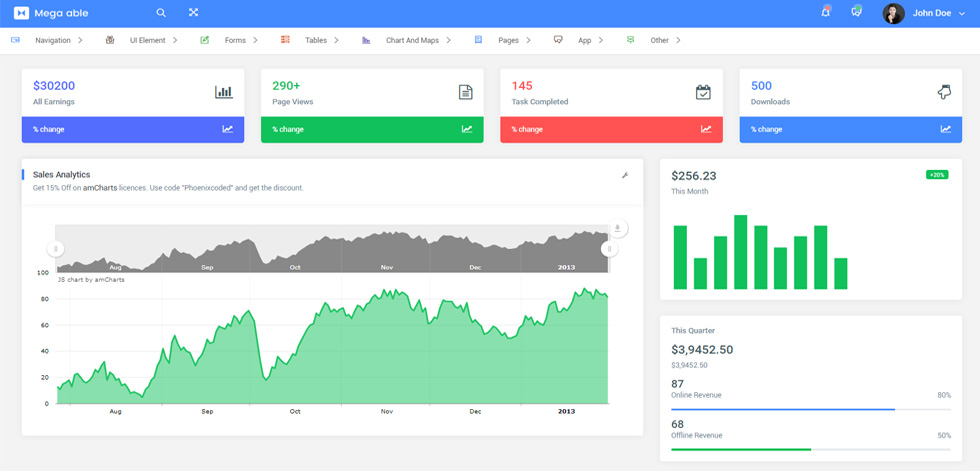
Task: Expand the chevron next to Other
Action: point(678,41)
